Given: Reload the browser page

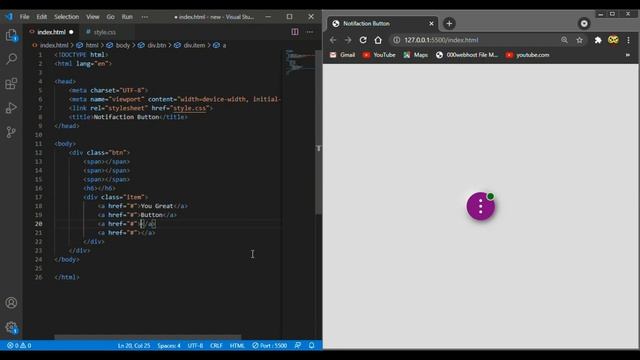Looking at the screenshot, I should click(x=363, y=40).
